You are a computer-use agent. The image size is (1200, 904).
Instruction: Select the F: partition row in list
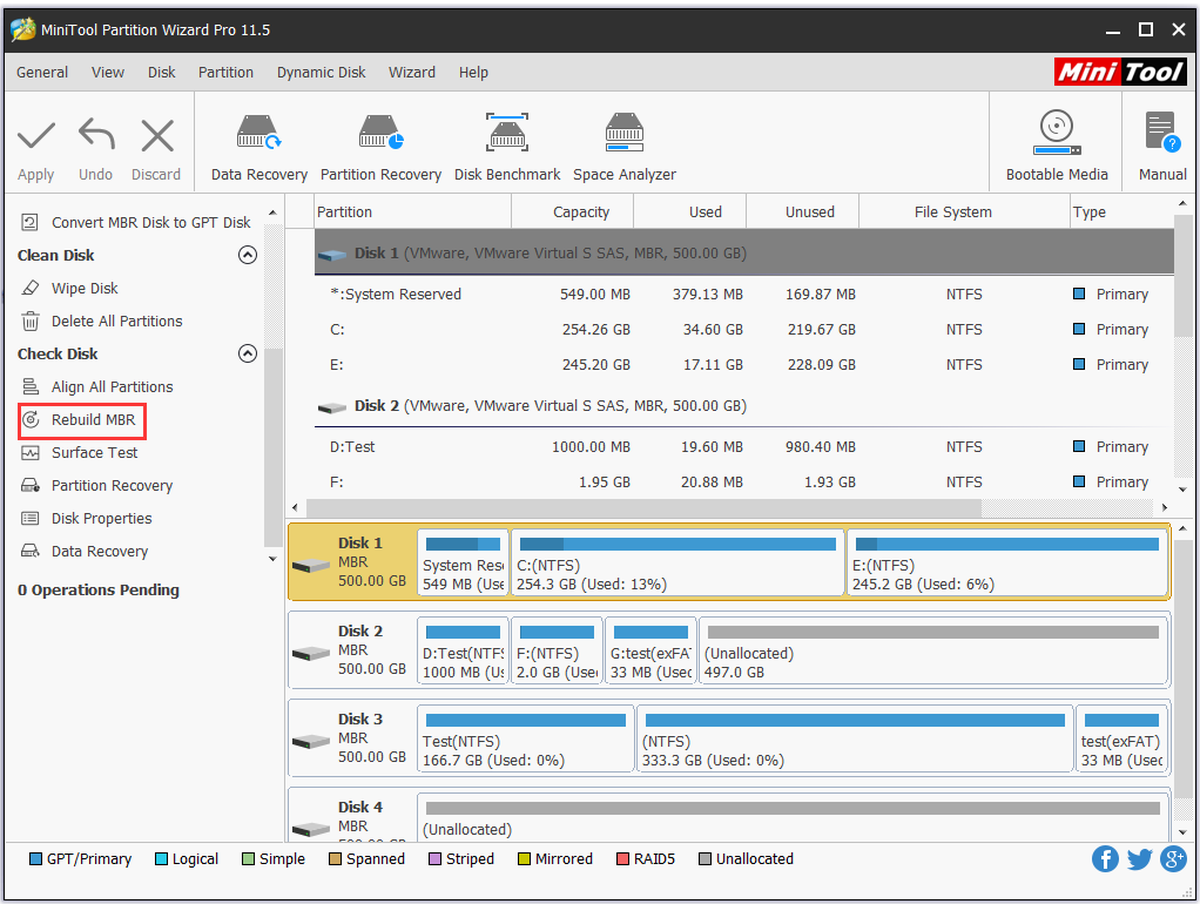coord(744,482)
